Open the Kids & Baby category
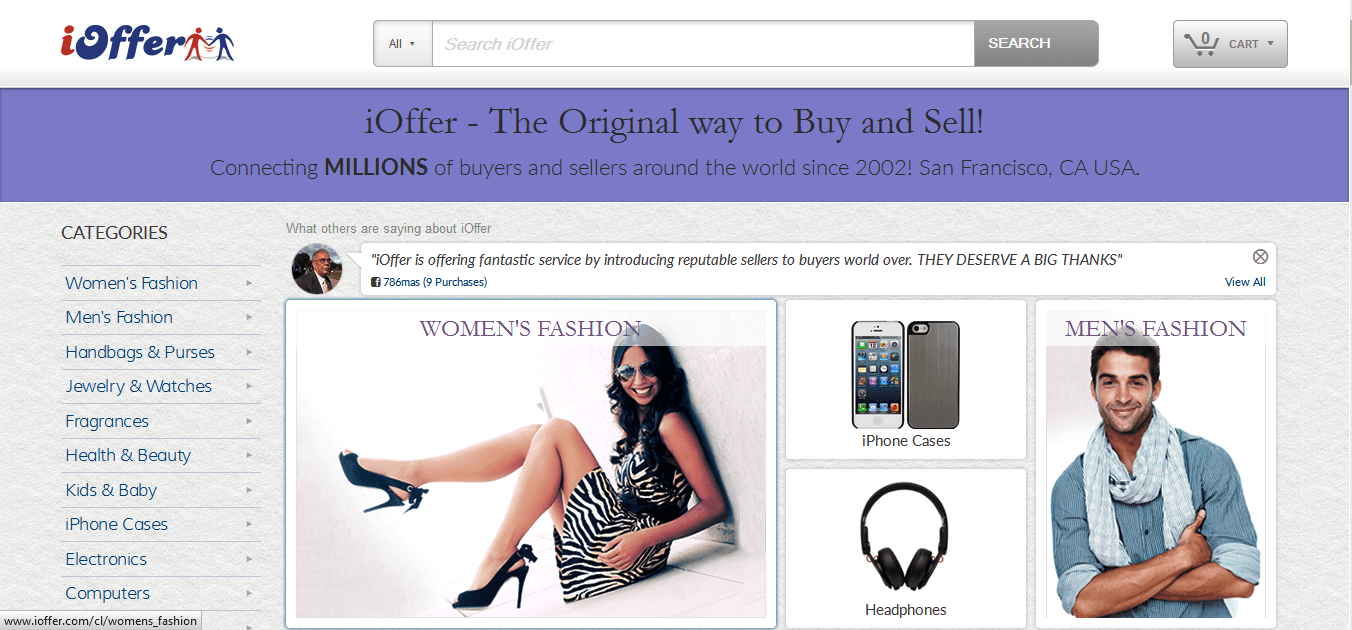The image size is (1352, 630). click(x=111, y=490)
